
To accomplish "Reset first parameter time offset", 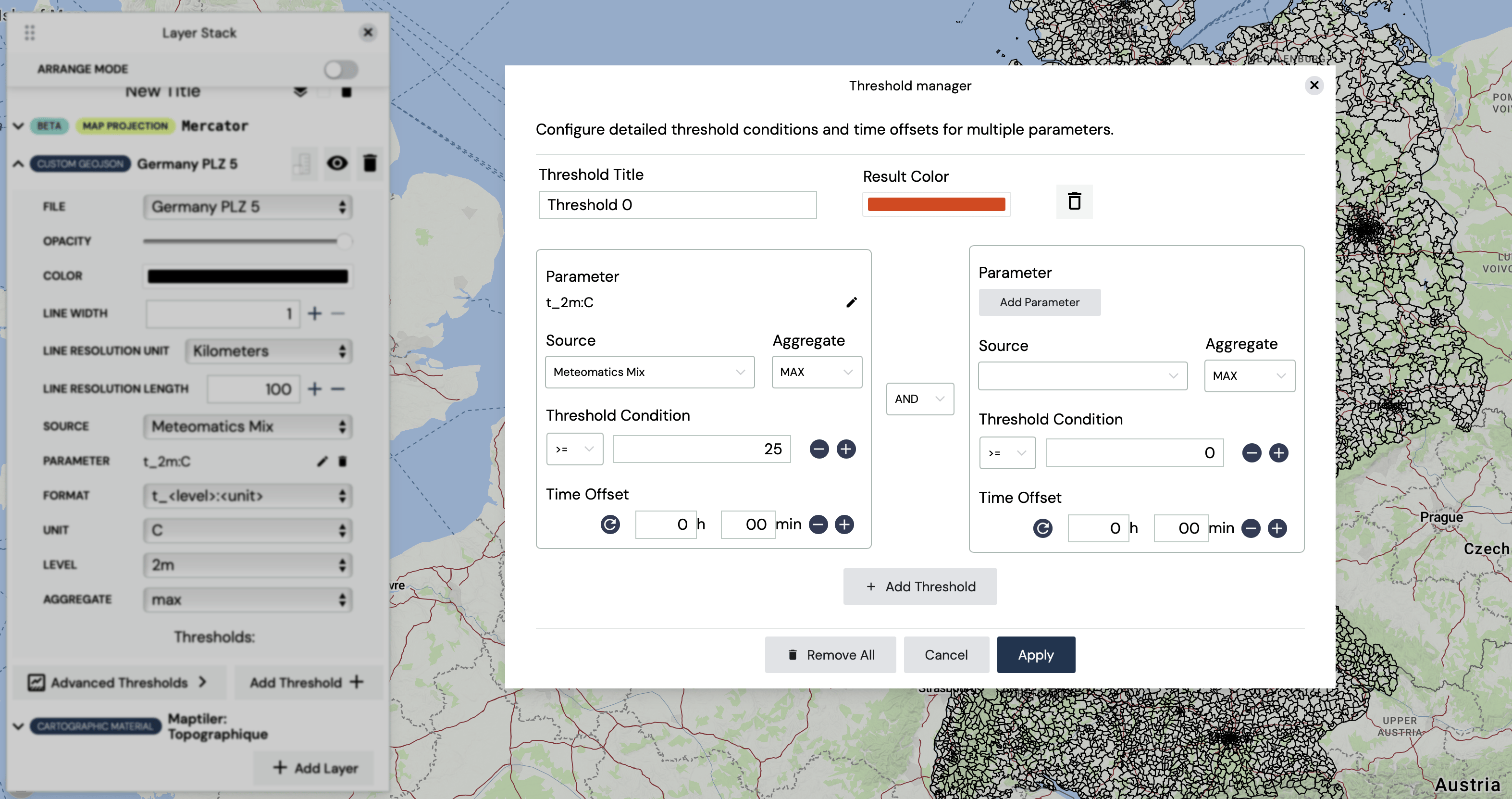I will [610, 524].
